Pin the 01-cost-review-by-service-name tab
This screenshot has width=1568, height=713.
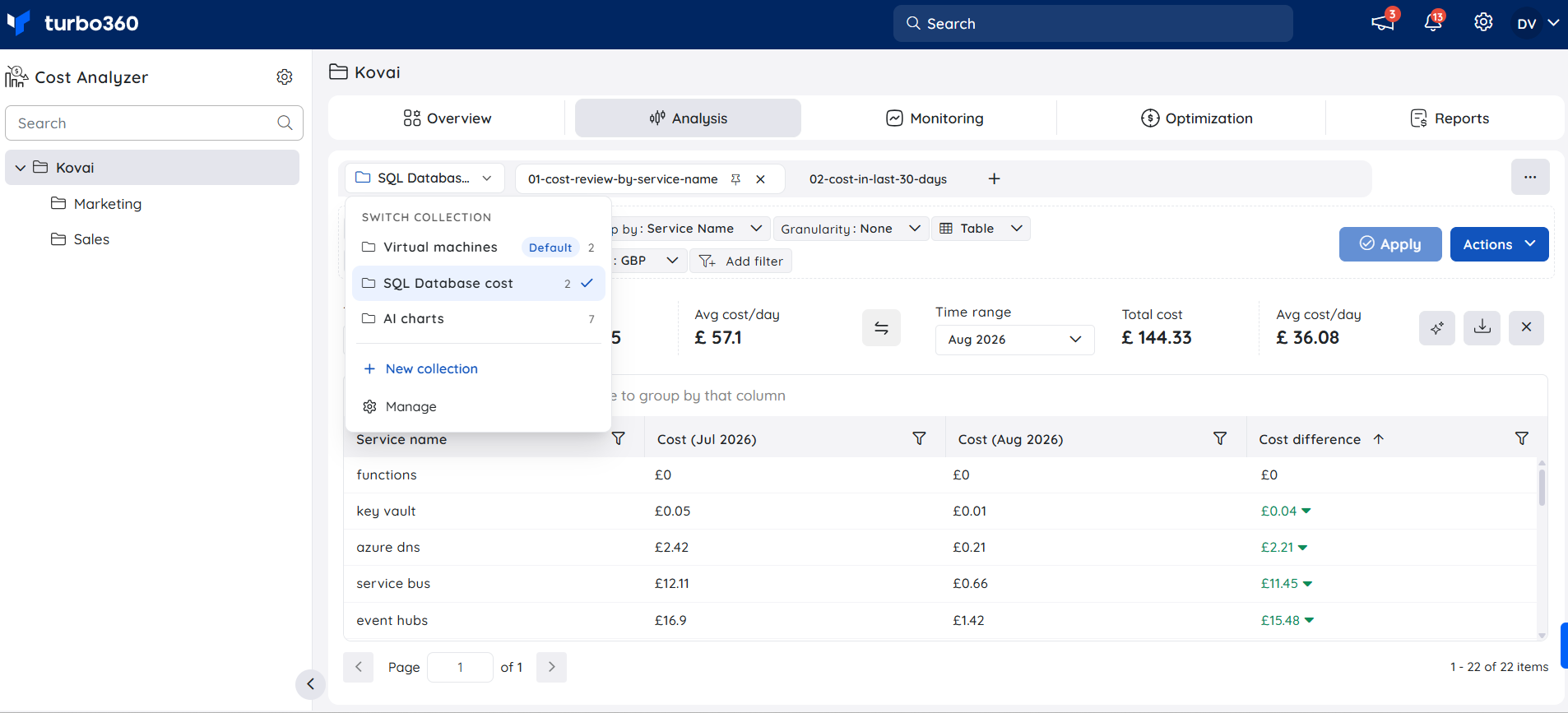pyautogui.click(x=735, y=179)
